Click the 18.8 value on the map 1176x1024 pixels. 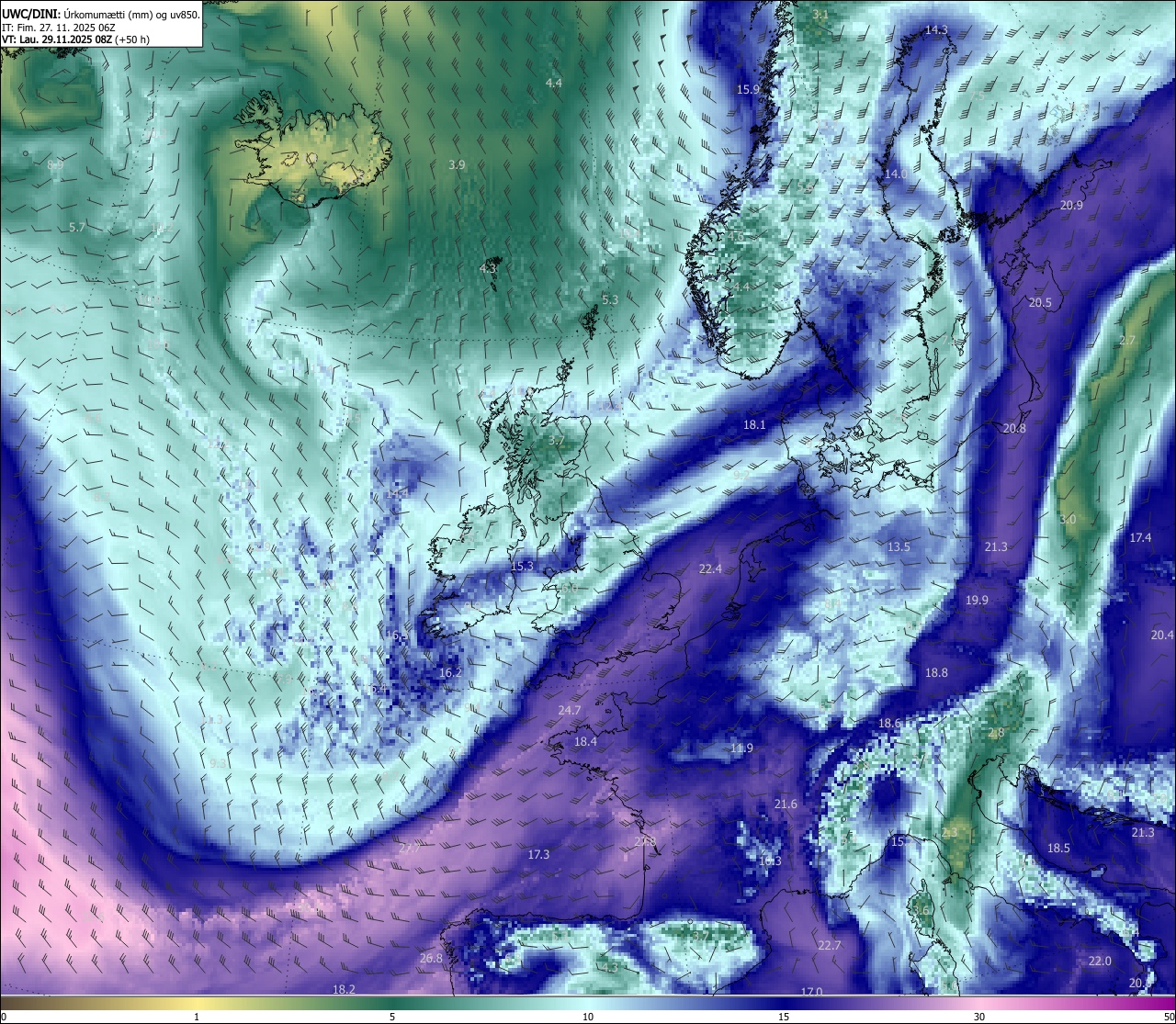[x=936, y=672]
